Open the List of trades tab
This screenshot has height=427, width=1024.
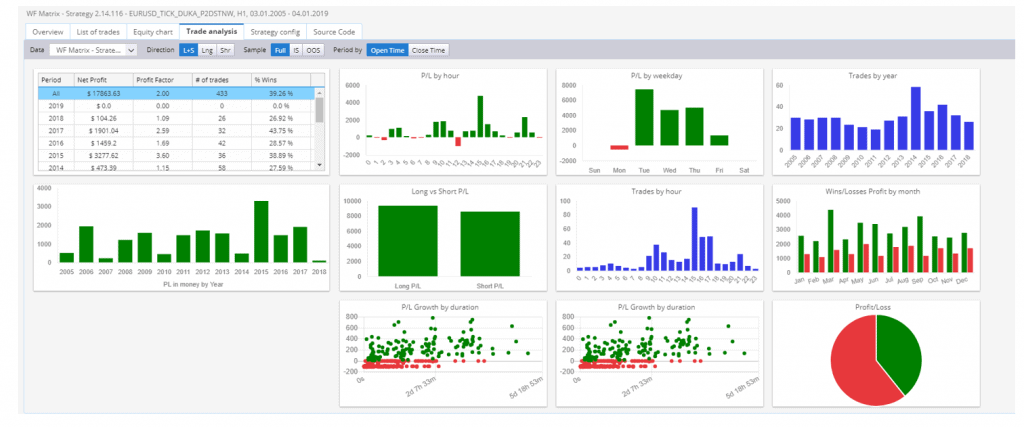(x=99, y=31)
